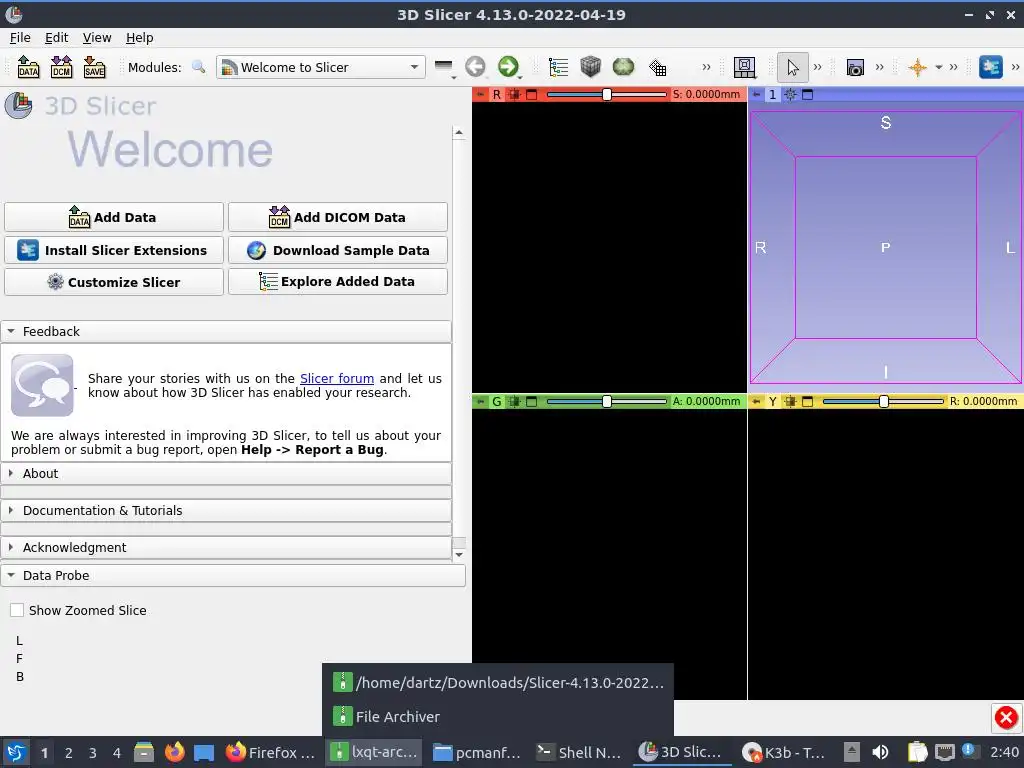Open the Slicer forum link
This screenshot has width=1024, height=768.
click(x=337, y=378)
